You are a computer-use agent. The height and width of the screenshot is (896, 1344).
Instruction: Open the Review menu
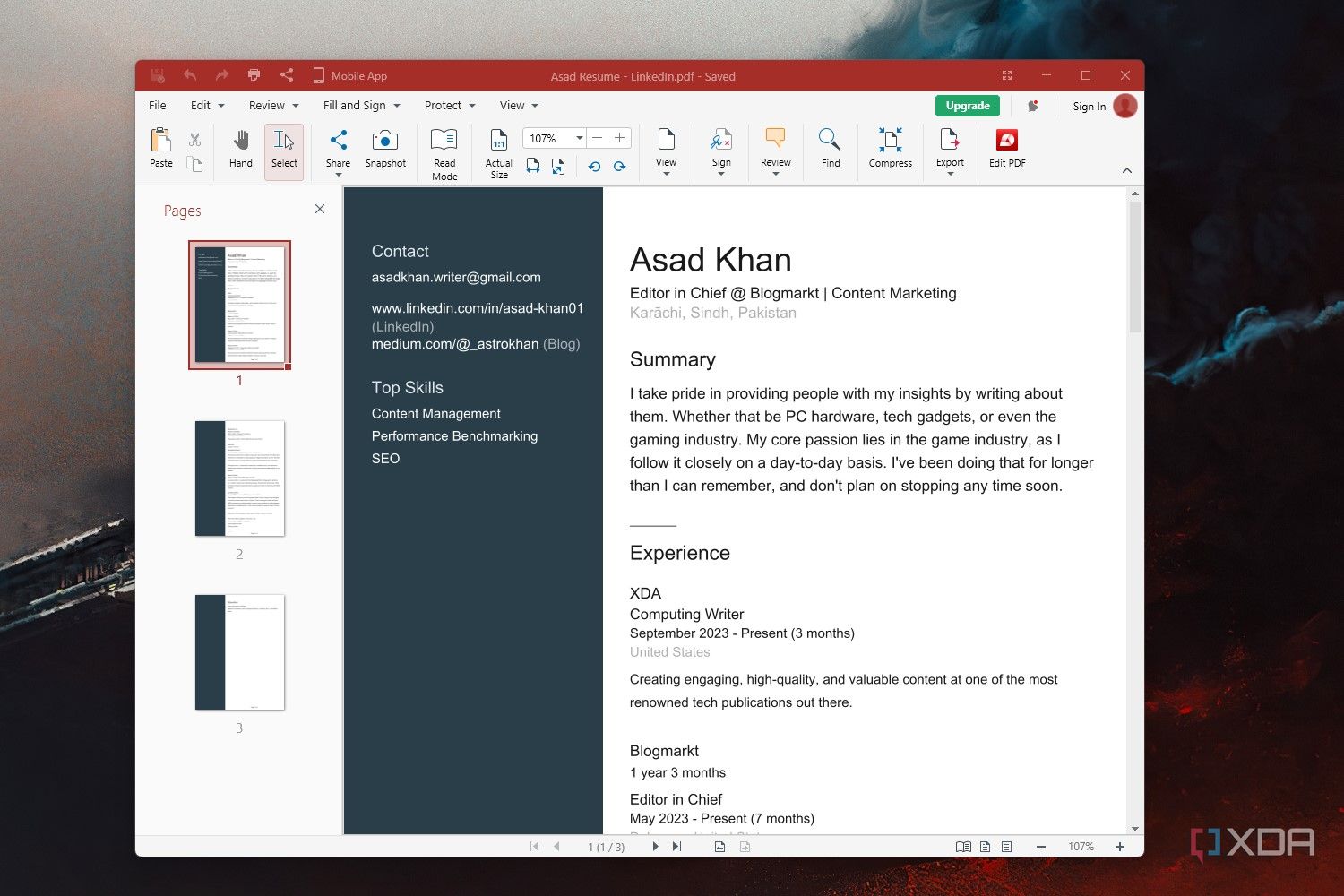[x=273, y=106]
